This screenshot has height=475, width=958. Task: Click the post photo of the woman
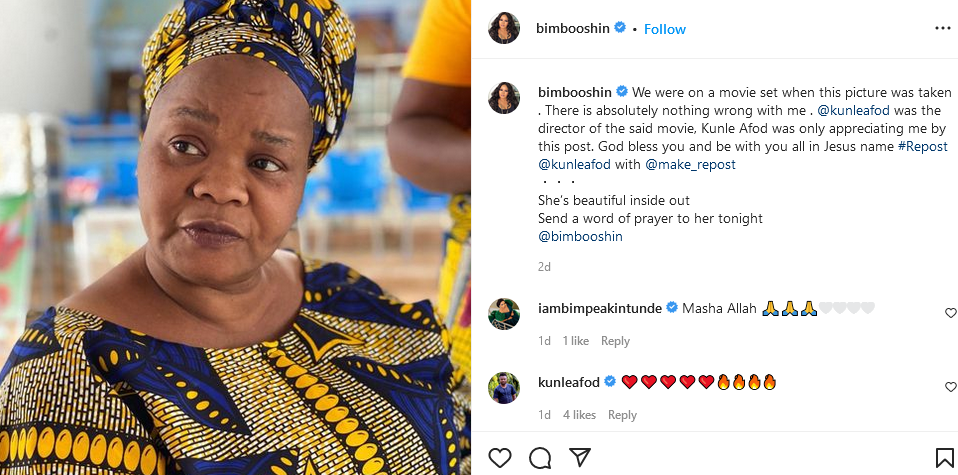coord(235,237)
